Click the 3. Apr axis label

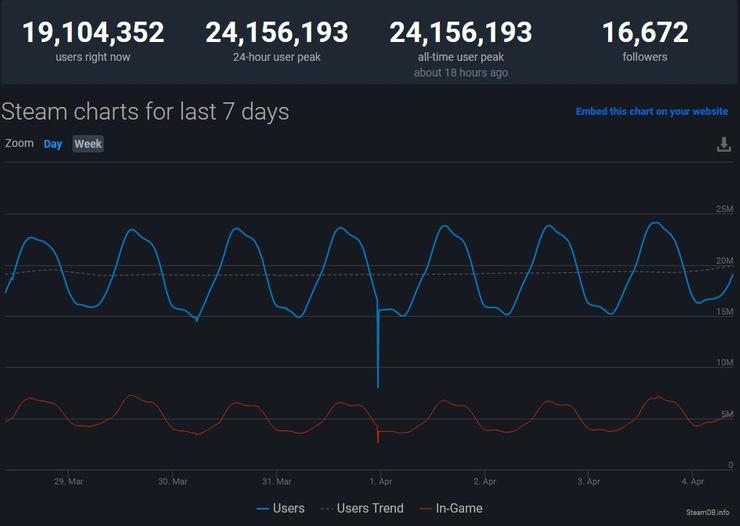pyautogui.click(x=589, y=482)
